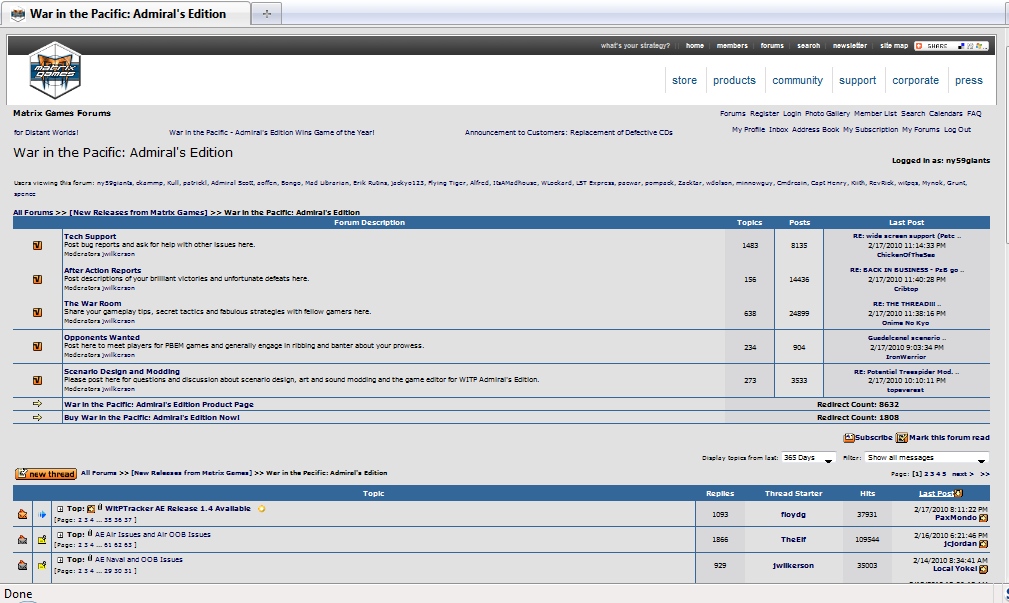Click the new-post icon before WitPTracker title

tap(91, 508)
